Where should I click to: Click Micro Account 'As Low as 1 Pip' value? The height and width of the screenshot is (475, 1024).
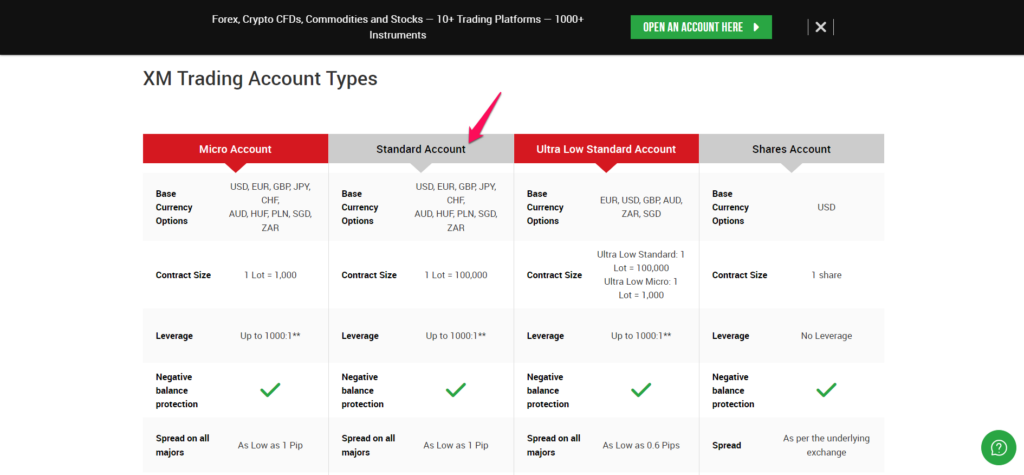click(270, 446)
